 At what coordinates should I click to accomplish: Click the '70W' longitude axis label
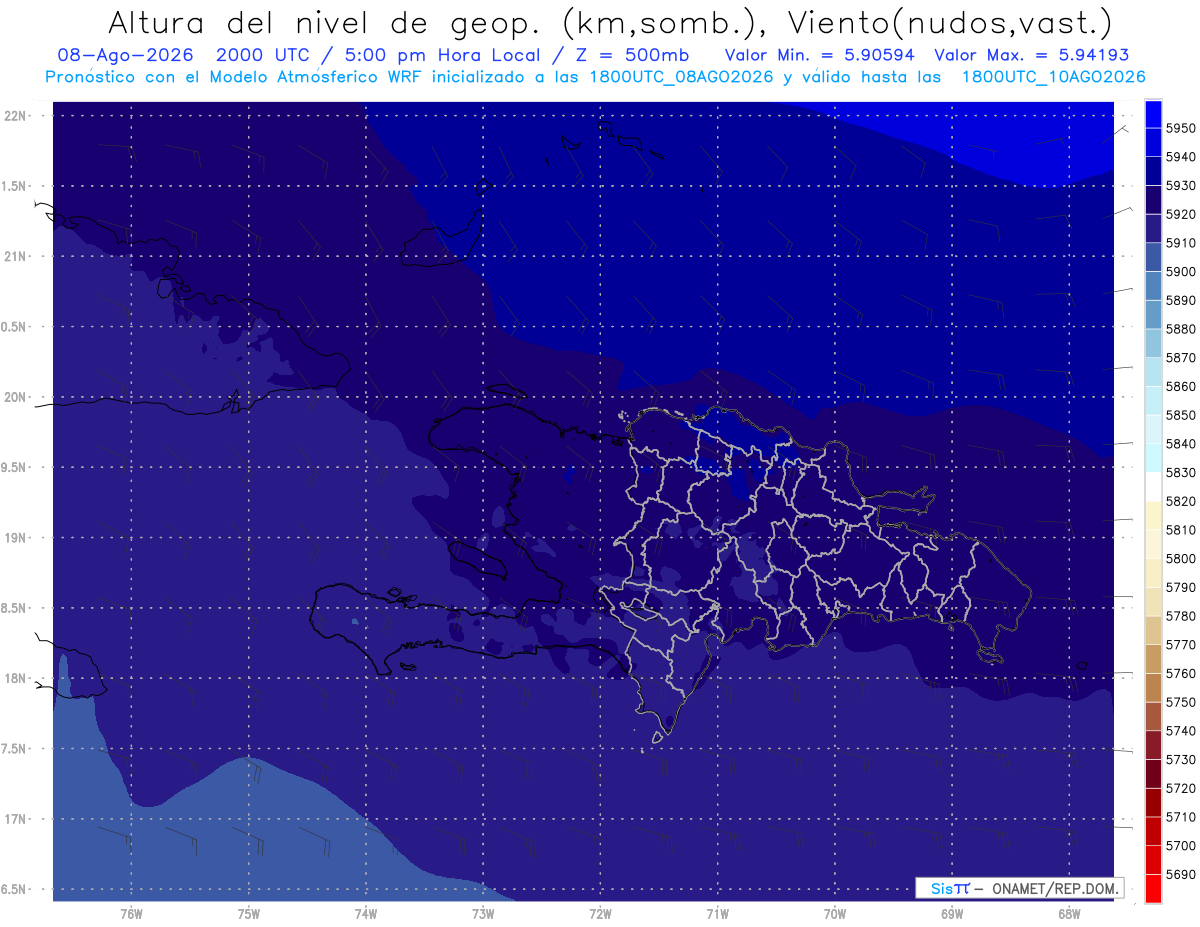[835, 914]
